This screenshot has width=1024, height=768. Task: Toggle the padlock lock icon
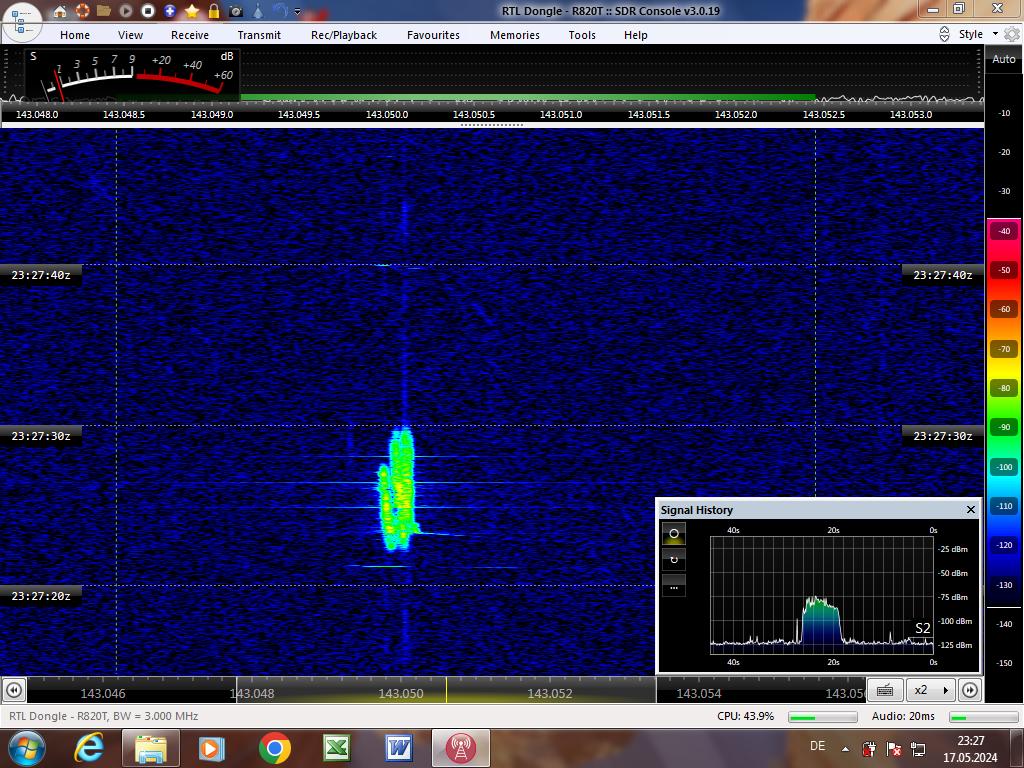214,10
